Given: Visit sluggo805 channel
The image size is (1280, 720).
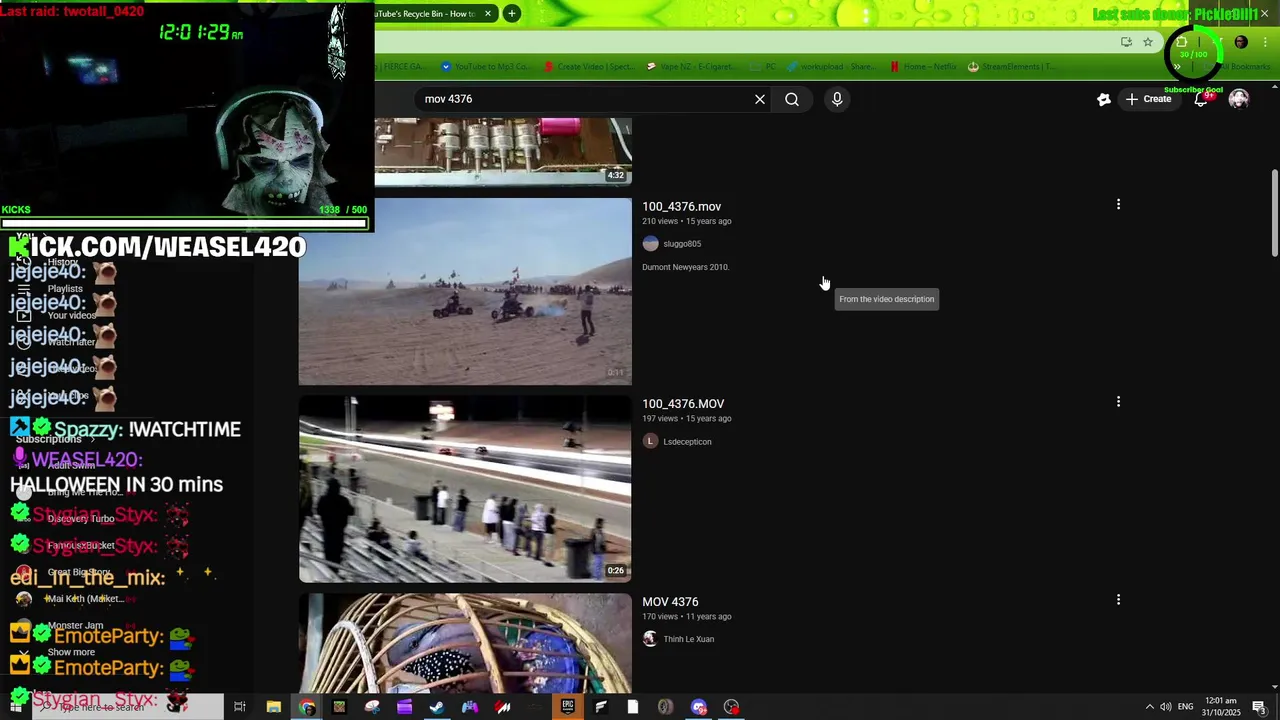Looking at the screenshot, I should [x=682, y=244].
